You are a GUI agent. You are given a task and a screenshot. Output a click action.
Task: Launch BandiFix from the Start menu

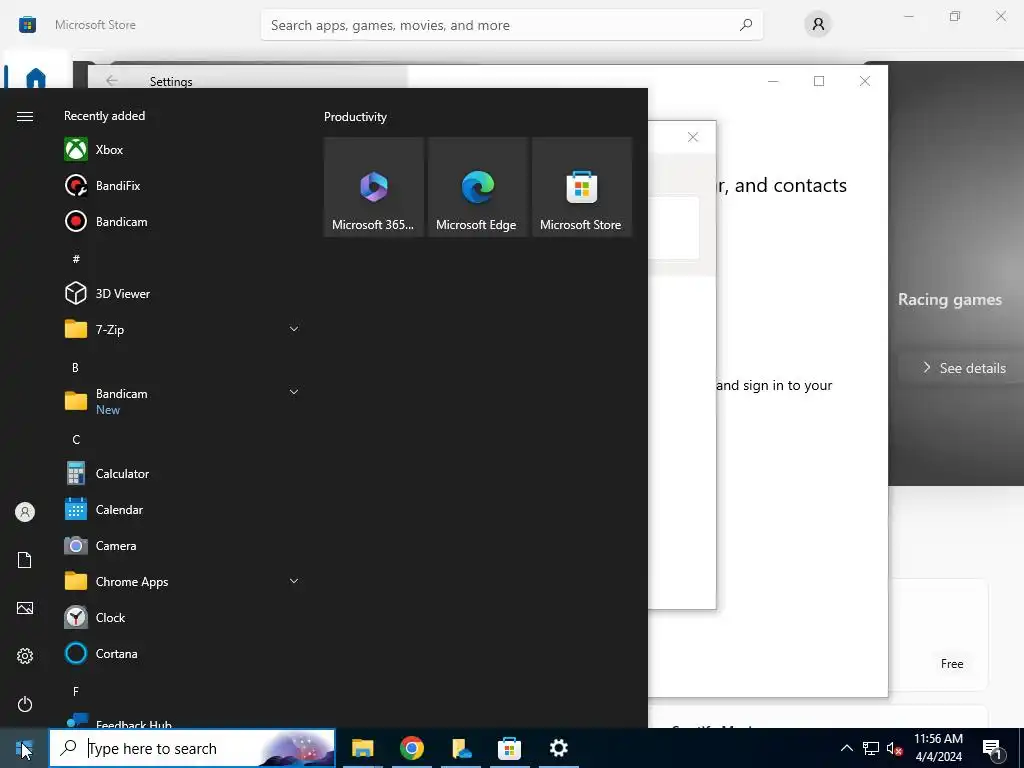tap(183, 185)
